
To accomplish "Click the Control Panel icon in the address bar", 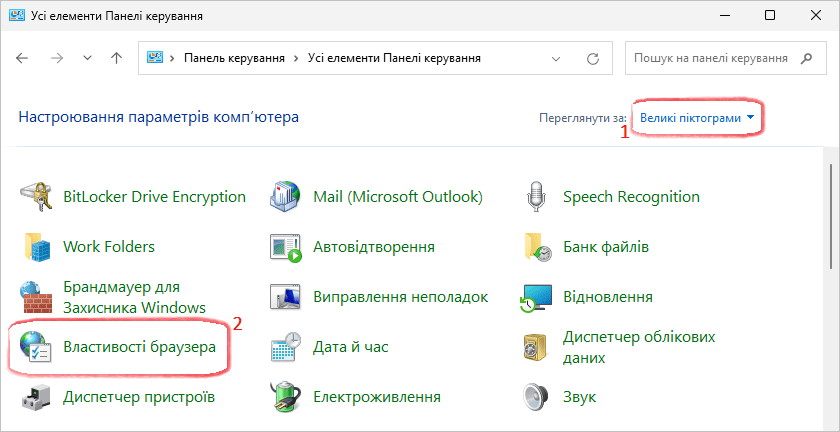I will pyautogui.click(x=155, y=58).
